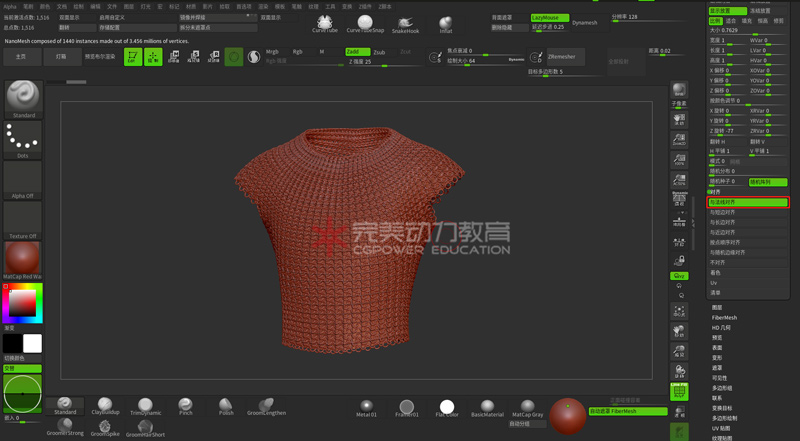Click the Standard brush thumbnail at left
Image resolution: width=800 pixels, height=441 pixels.
(23, 97)
